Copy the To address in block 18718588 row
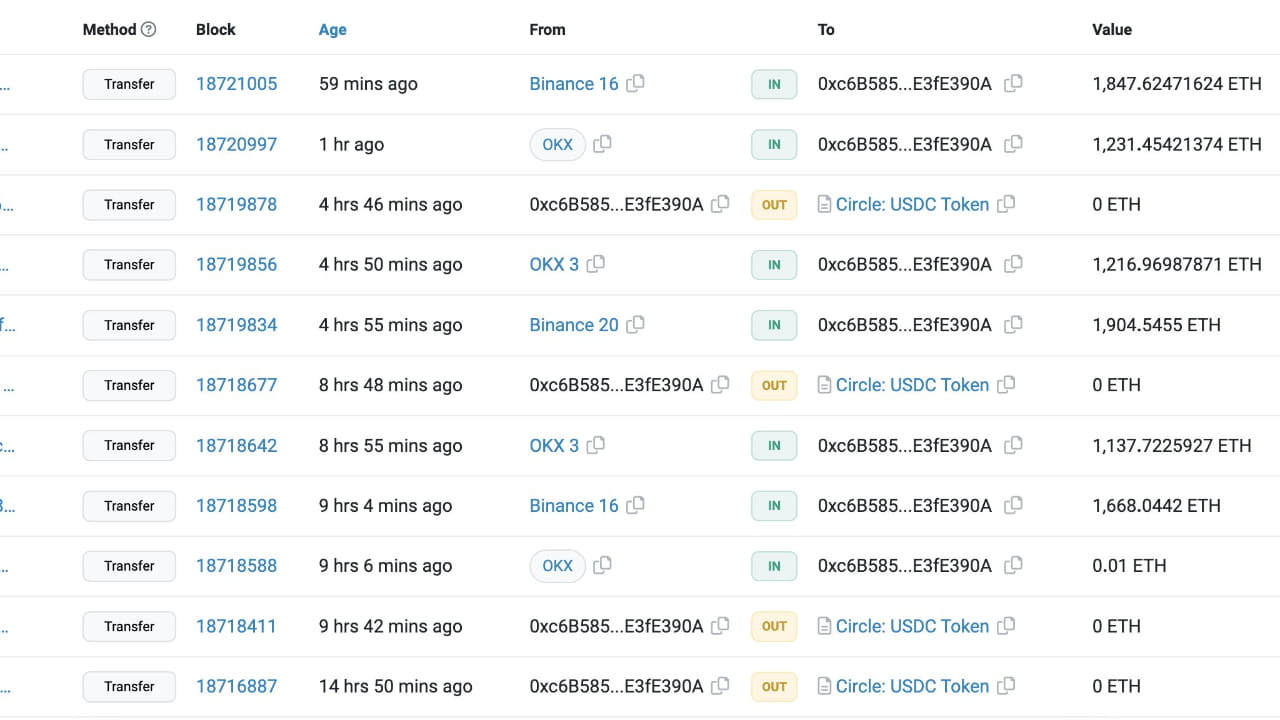1280x720 pixels. (x=1013, y=565)
